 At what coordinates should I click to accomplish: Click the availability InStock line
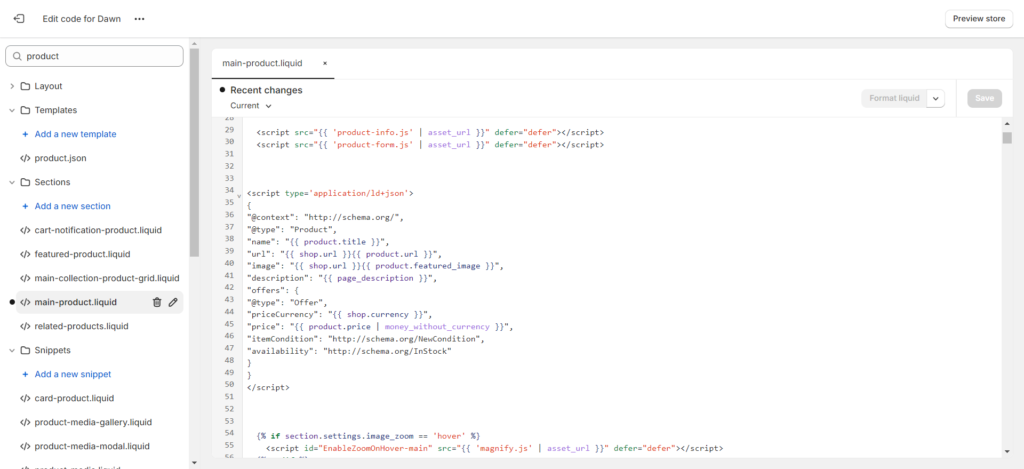(x=349, y=351)
